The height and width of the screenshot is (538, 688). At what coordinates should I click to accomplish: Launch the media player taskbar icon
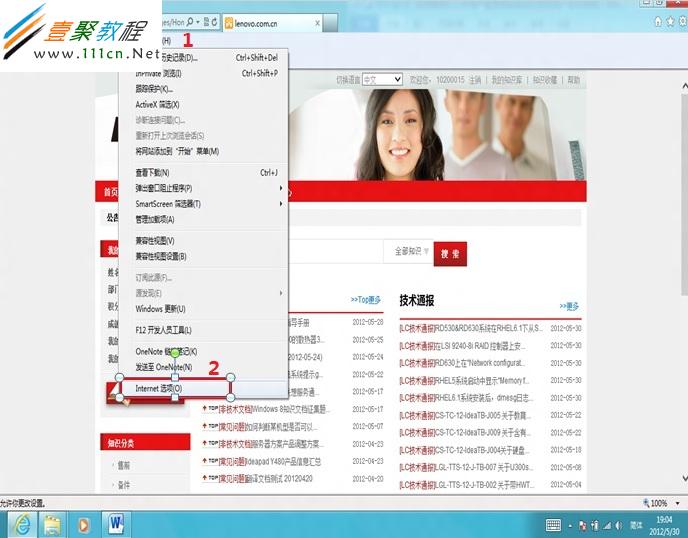click(85, 523)
